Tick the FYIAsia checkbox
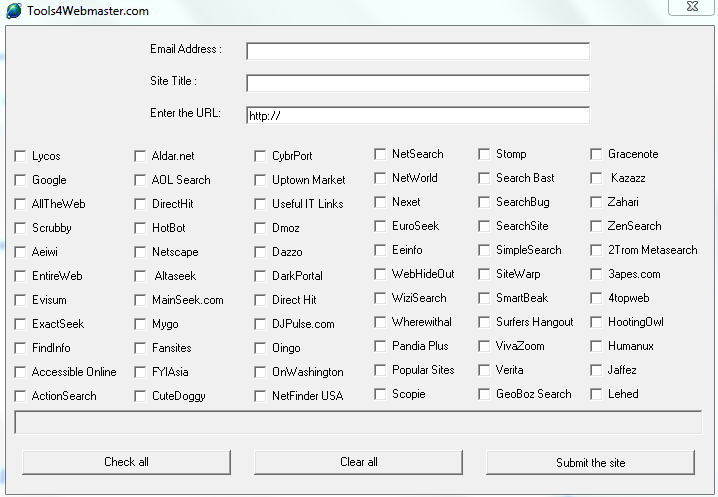Image resolution: width=718 pixels, height=497 pixels. tap(140, 372)
